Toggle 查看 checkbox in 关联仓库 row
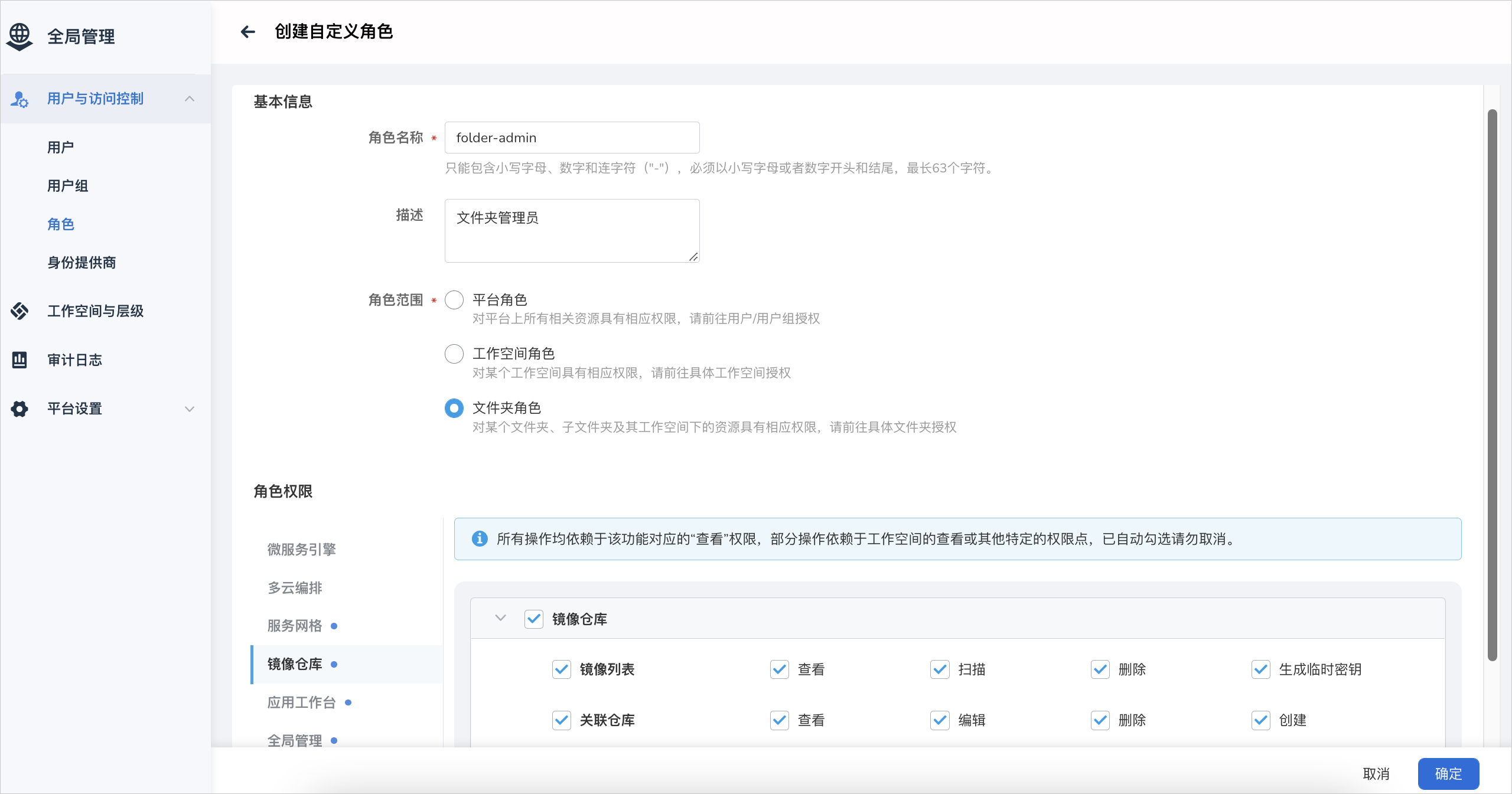1512x794 pixels. pyautogui.click(x=780, y=720)
